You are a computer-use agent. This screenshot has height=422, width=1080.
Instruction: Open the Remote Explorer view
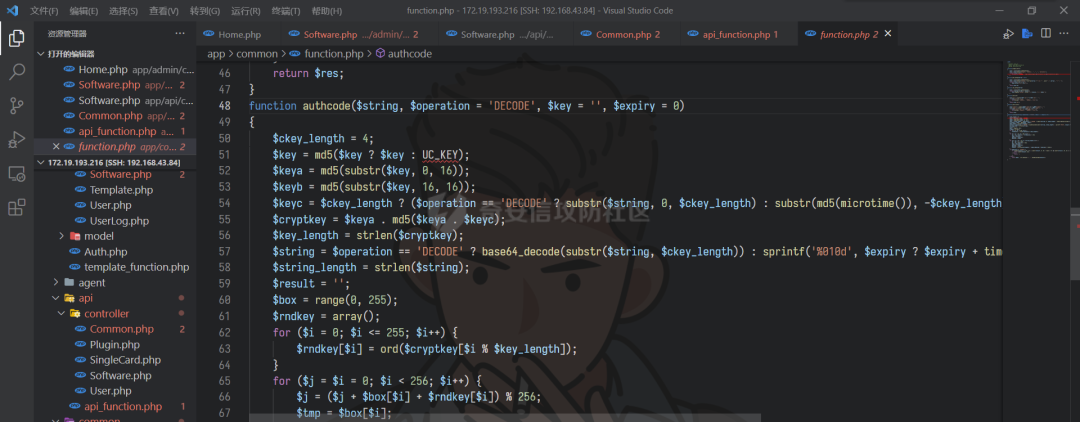17,173
